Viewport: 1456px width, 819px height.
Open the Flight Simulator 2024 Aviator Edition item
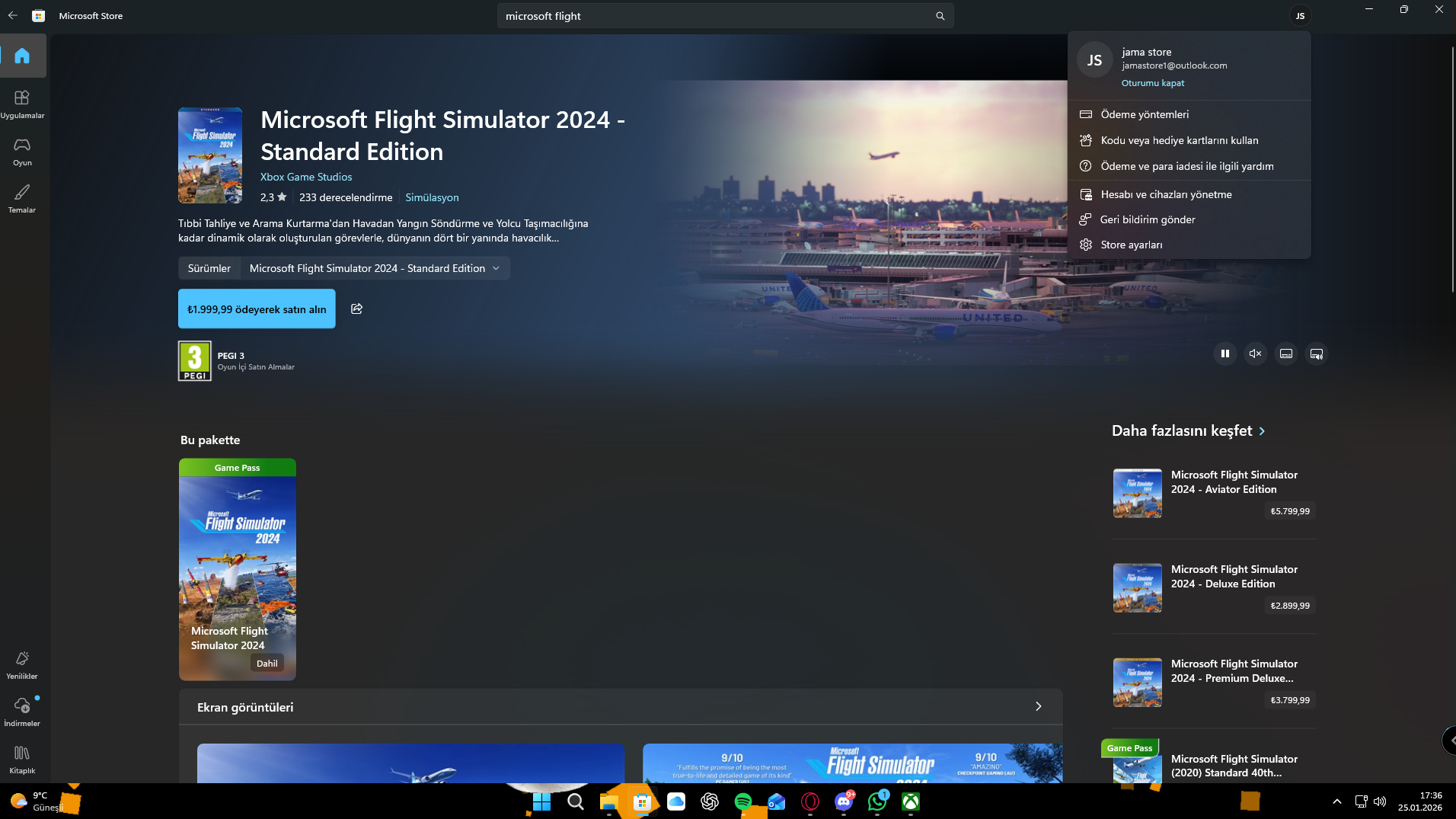pos(1214,493)
